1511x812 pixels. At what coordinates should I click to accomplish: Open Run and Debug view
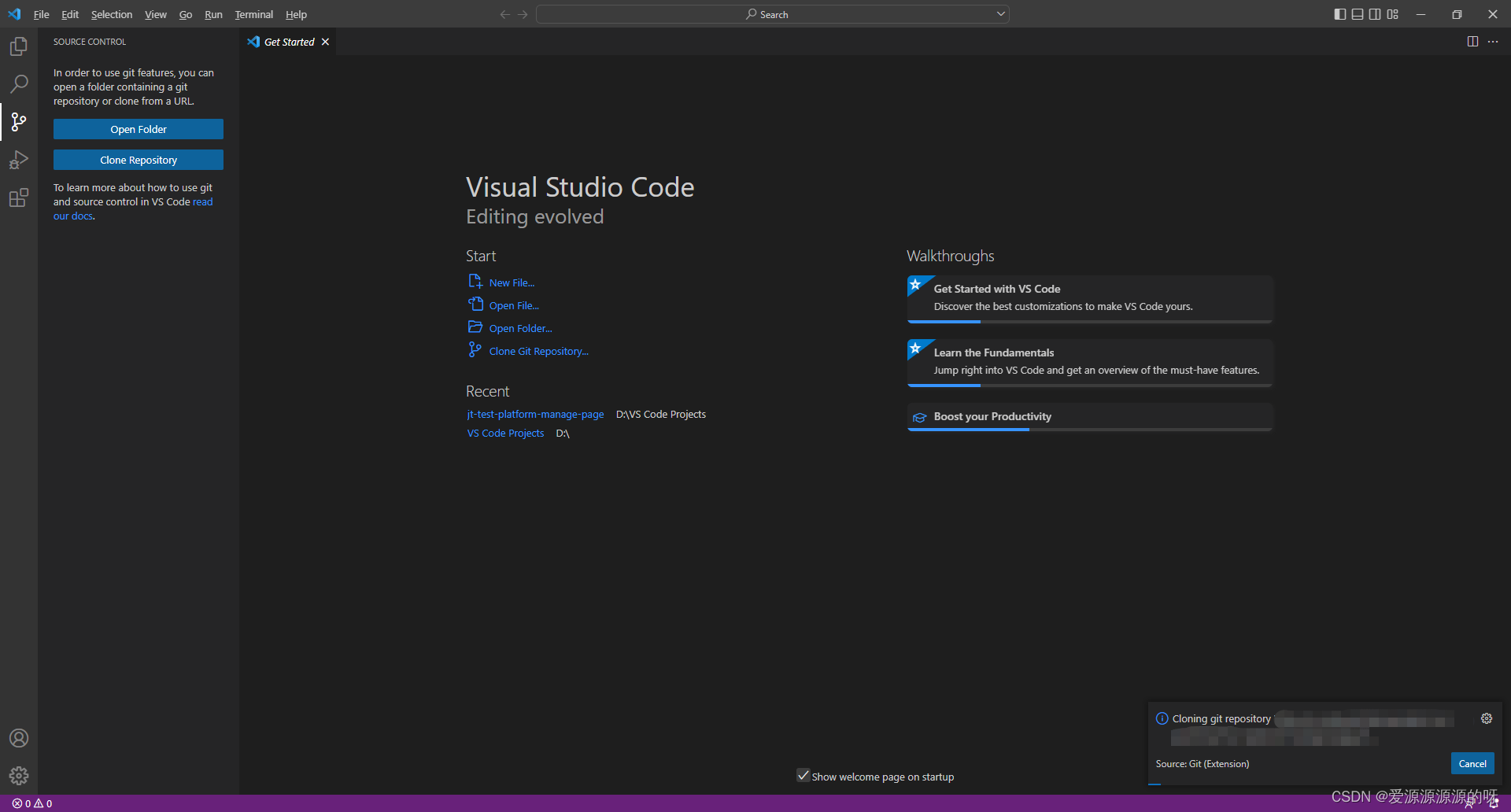coord(19,160)
